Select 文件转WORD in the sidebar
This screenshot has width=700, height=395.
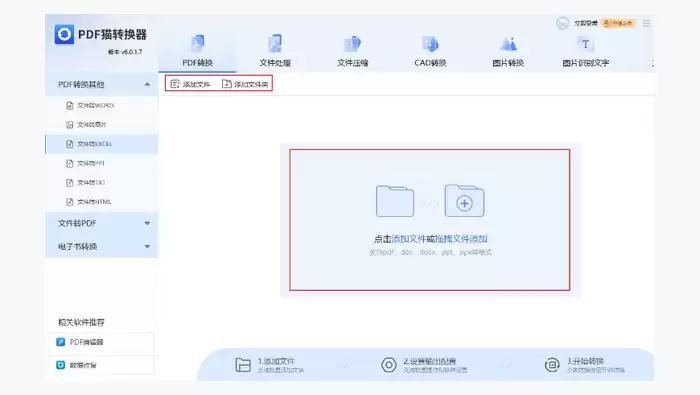(102, 105)
